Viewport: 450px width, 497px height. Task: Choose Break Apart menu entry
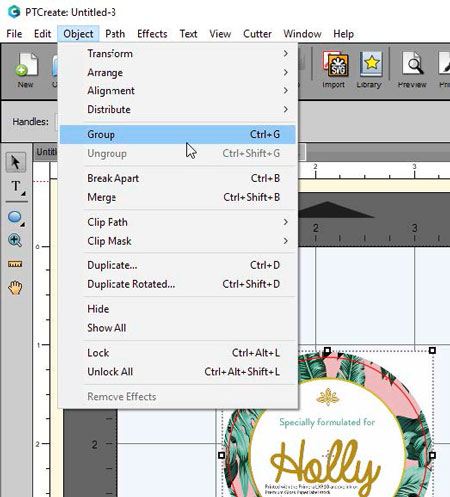[177, 178]
